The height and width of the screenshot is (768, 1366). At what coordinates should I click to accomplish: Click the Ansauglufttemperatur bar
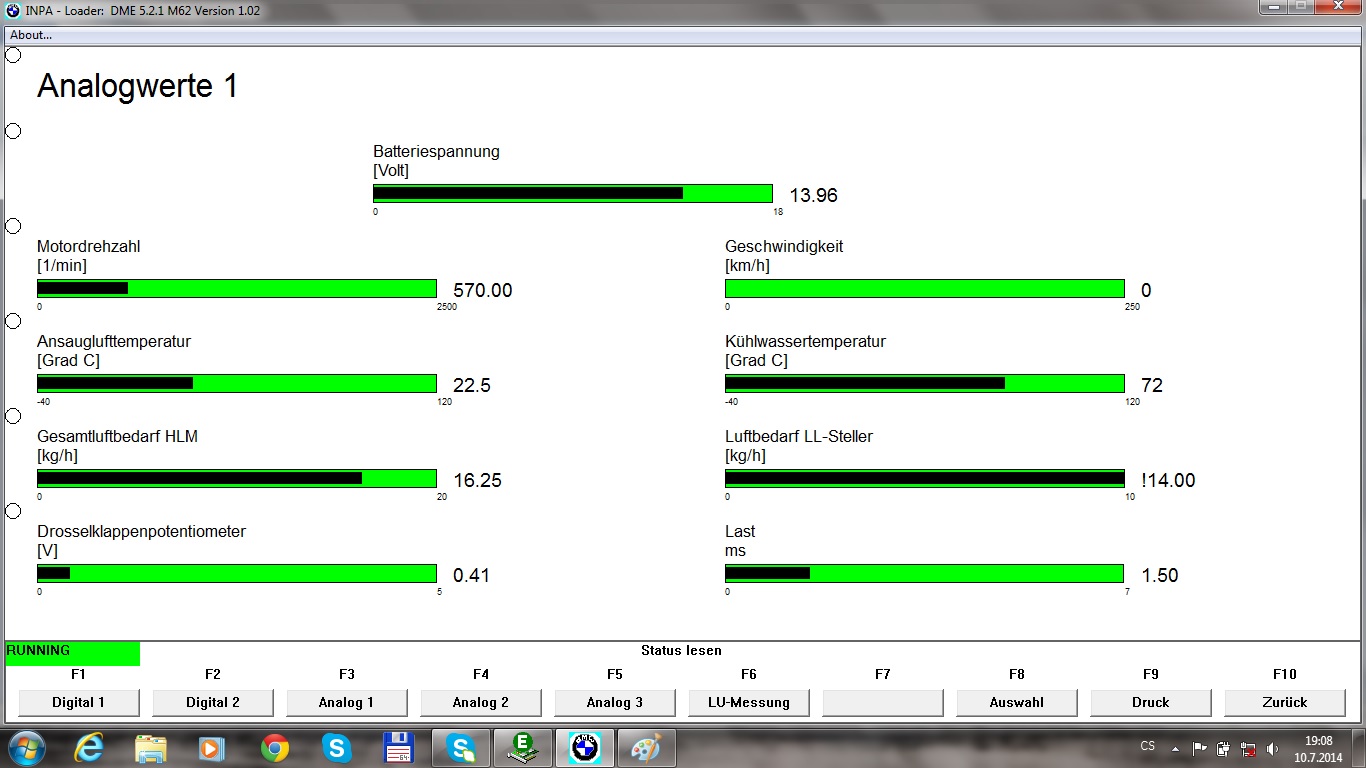pos(237,384)
